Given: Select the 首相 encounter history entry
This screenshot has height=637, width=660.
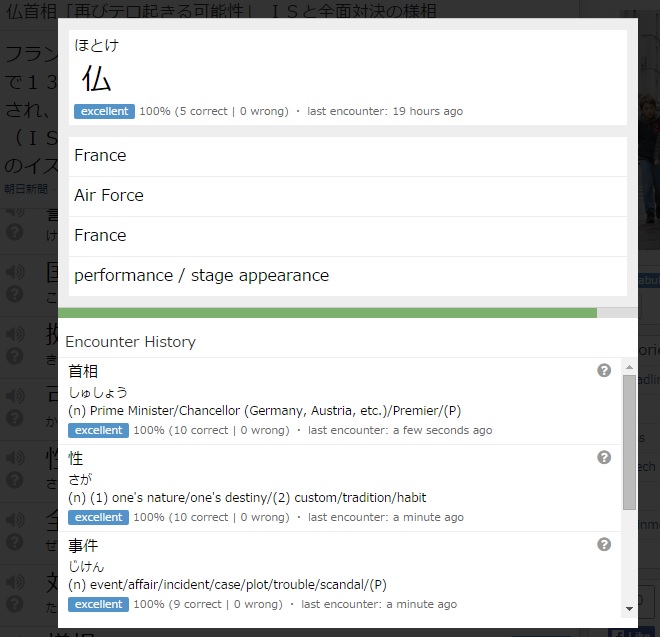Looking at the screenshot, I should (x=340, y=401).
